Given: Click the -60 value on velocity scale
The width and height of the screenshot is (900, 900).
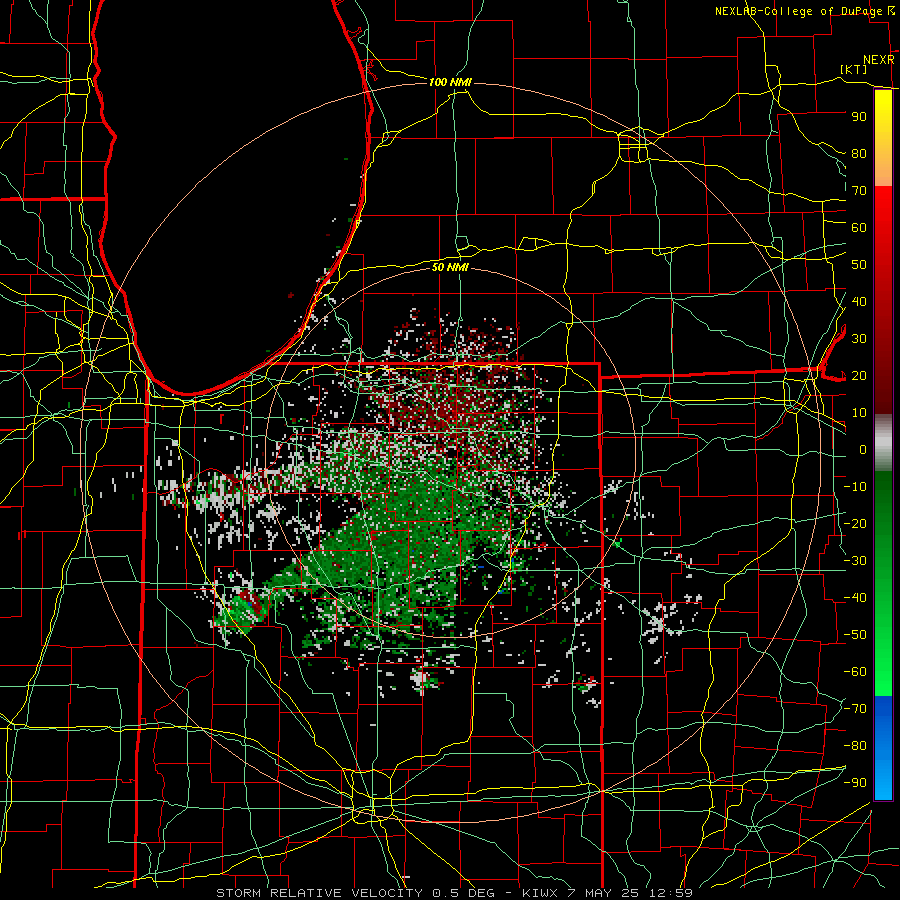Looking at the screenshot, I should 855,672.
